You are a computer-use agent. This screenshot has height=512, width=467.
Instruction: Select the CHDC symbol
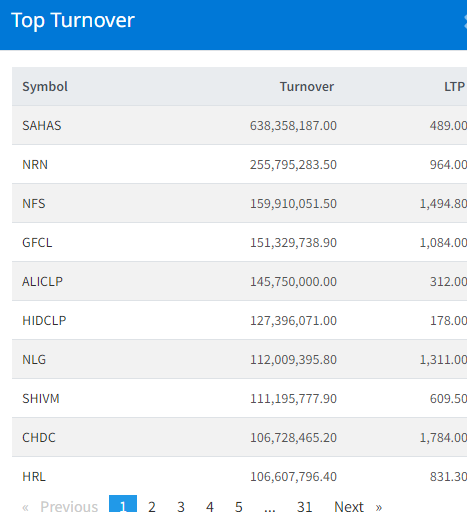pyautogui.click(x=39, y=438)
